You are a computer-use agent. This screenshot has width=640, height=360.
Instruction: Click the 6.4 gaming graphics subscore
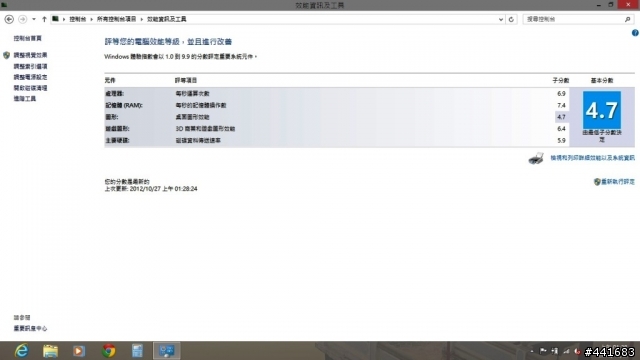coord(561,129)
